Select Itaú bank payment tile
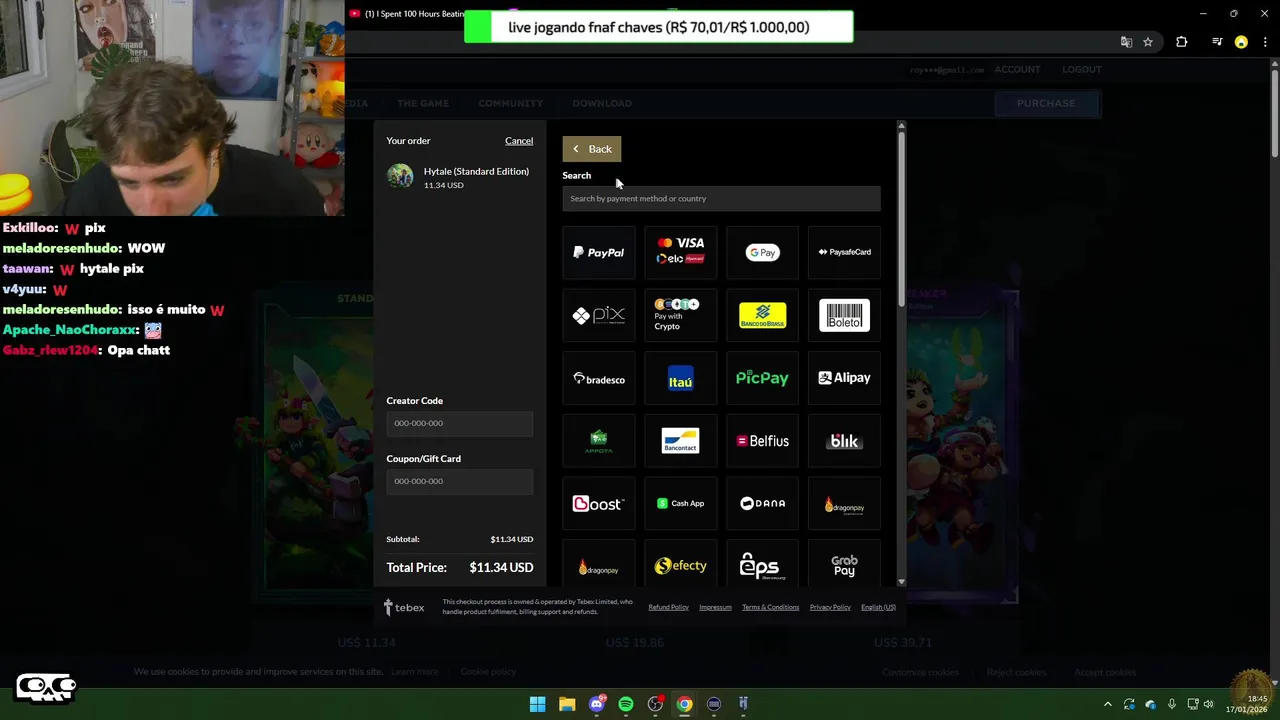Screen dimensions: 1280x720 coord(680,379)
